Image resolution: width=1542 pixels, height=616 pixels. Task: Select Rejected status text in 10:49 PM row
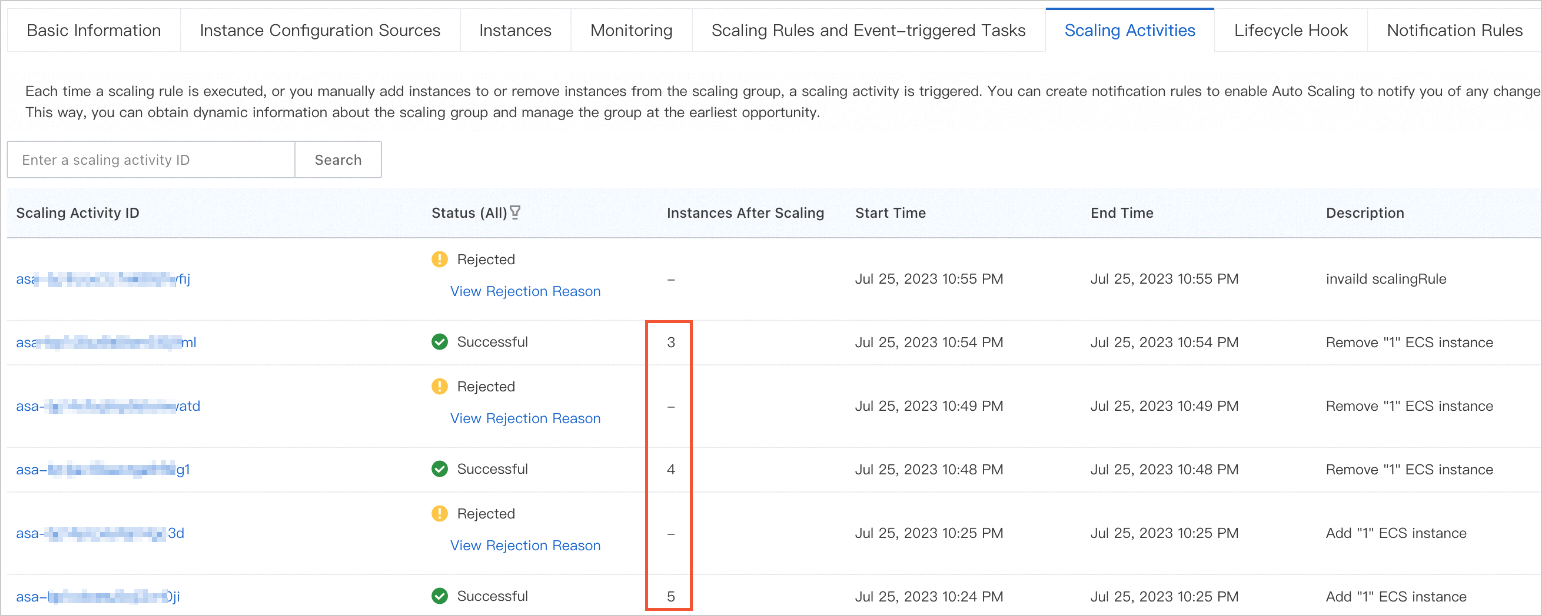486,386
